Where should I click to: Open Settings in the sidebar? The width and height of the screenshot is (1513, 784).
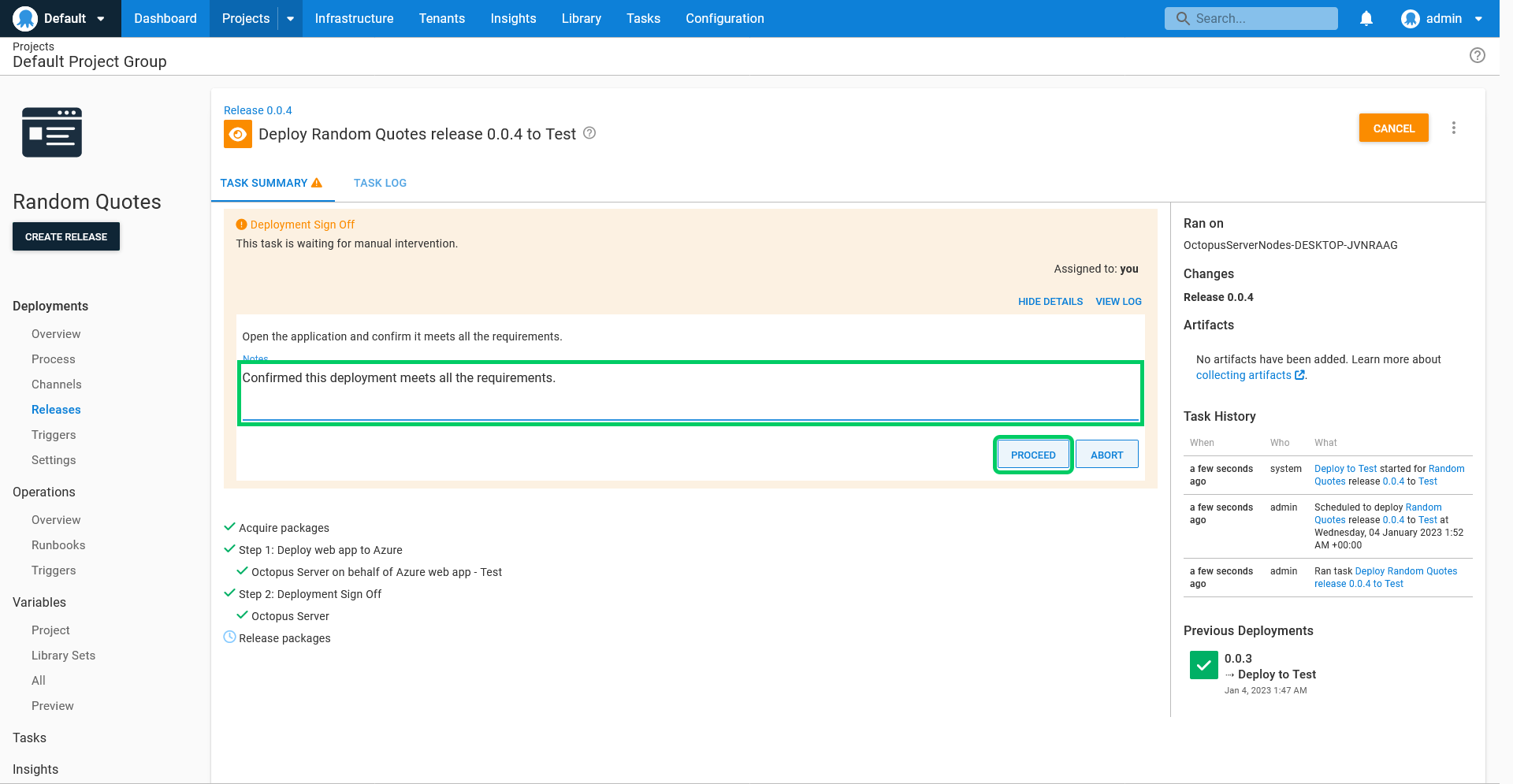pos(54,460)
